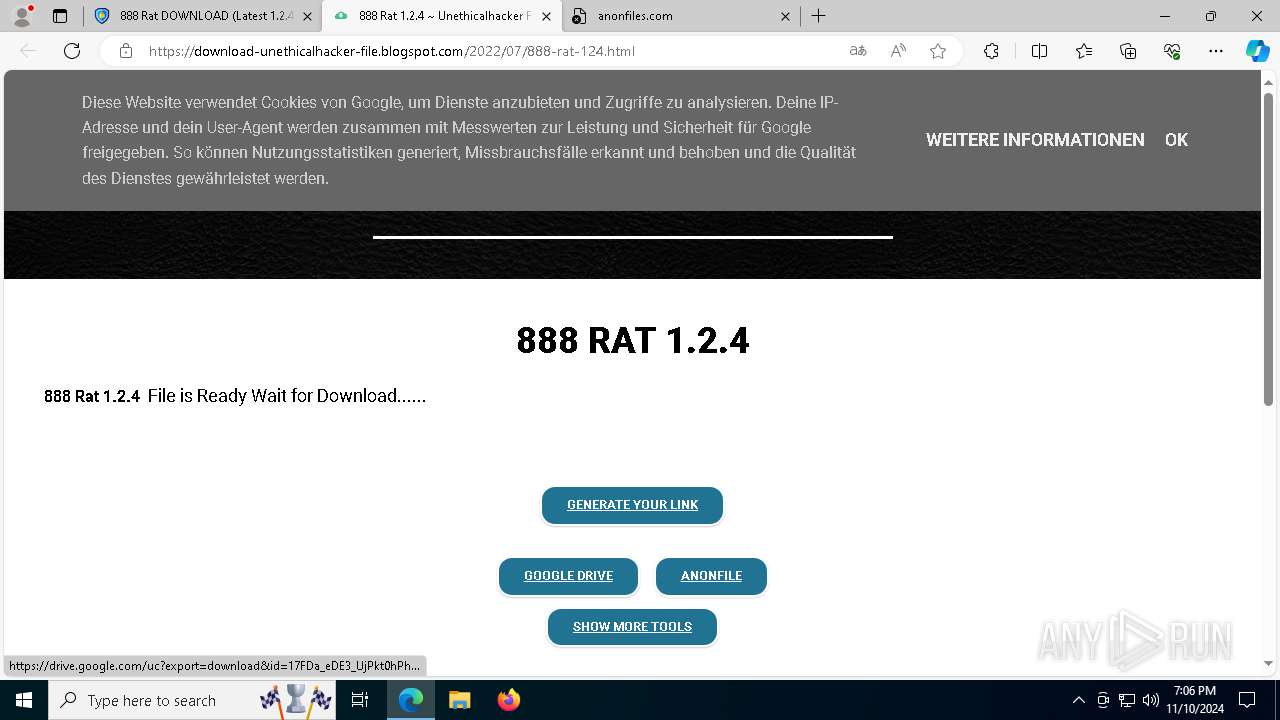Close the anonfiles.com tab
Viewport: 1280px width, 720px height.
point(785,16)
